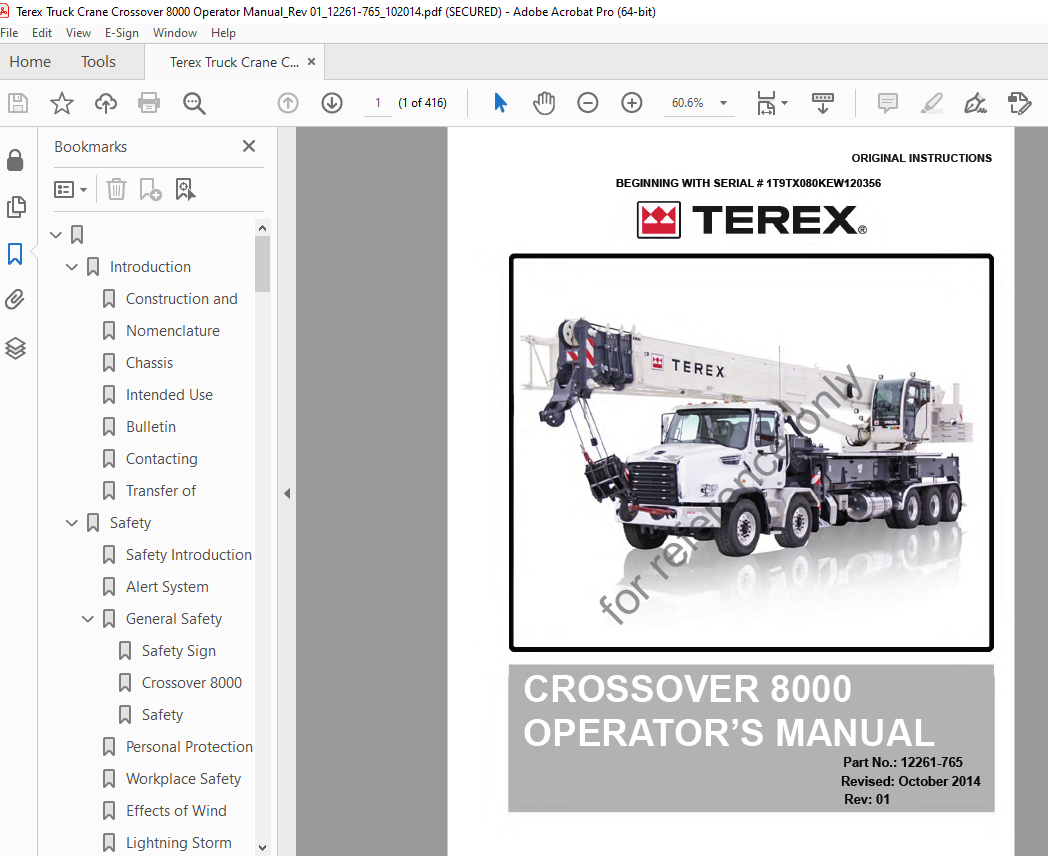This screenshot has height=856, width=1048.
Task: Delete selected bookmark trash icon
Action: point(116,189)
